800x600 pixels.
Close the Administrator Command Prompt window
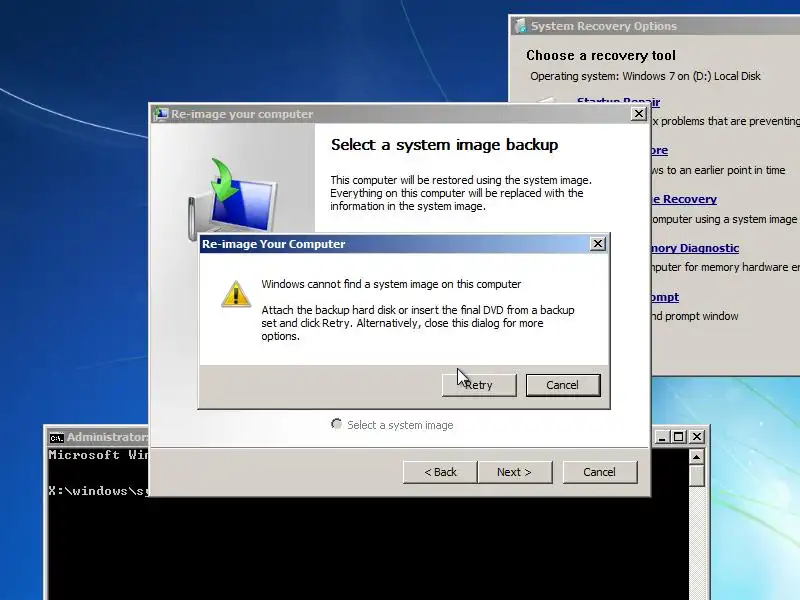click(x=696, y=437)
